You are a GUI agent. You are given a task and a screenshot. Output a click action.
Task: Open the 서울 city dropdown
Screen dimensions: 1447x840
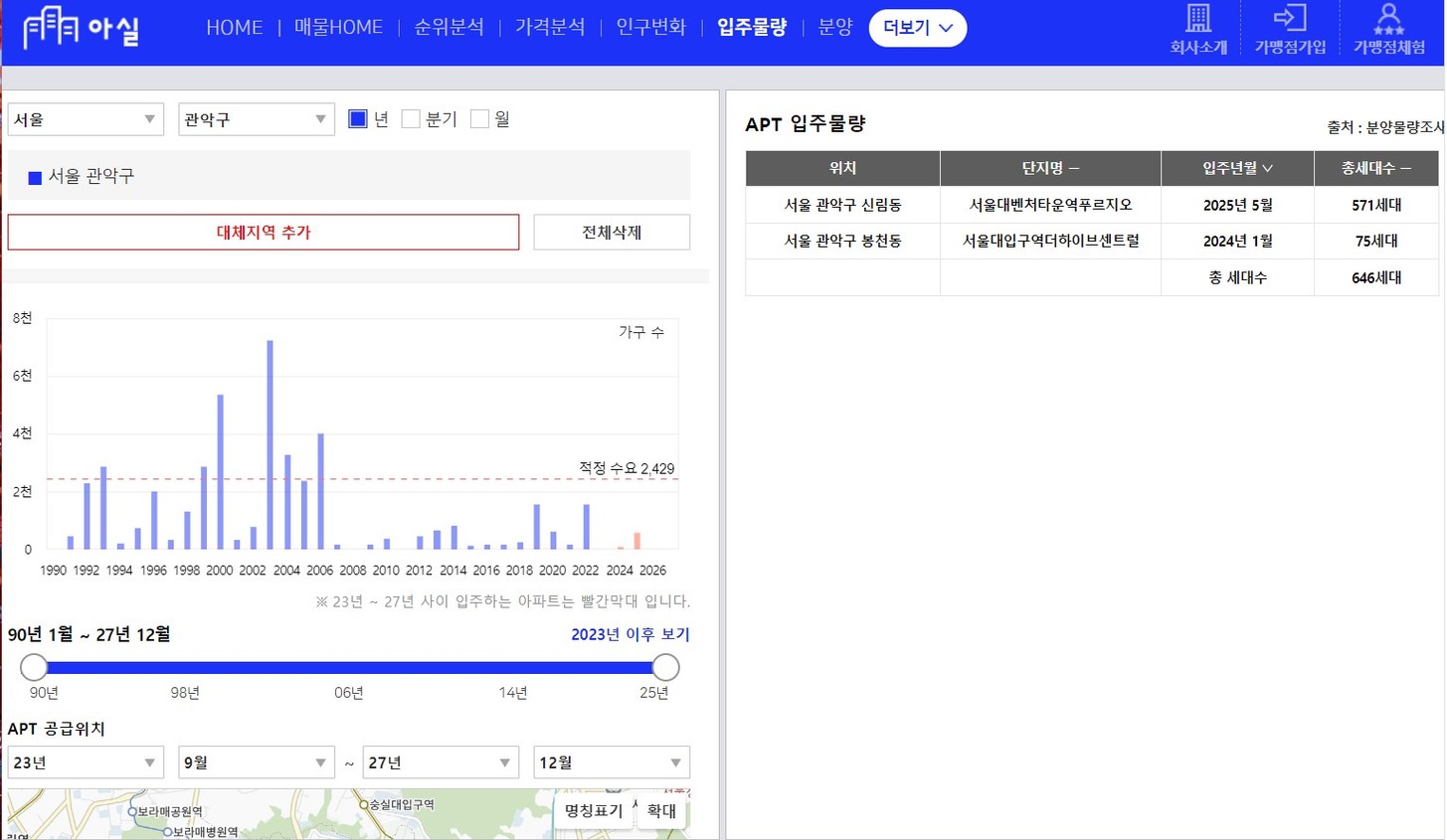tap(86, 119)
